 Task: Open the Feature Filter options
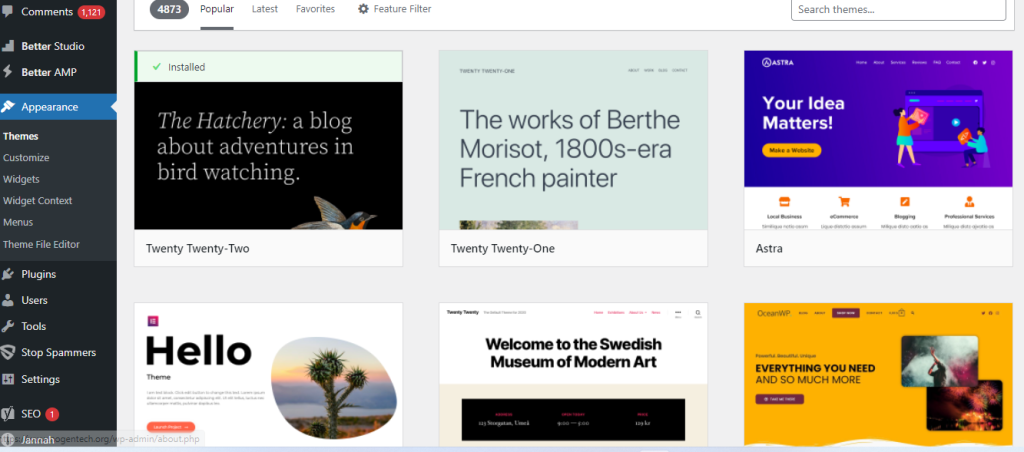[x=394, y=9]
